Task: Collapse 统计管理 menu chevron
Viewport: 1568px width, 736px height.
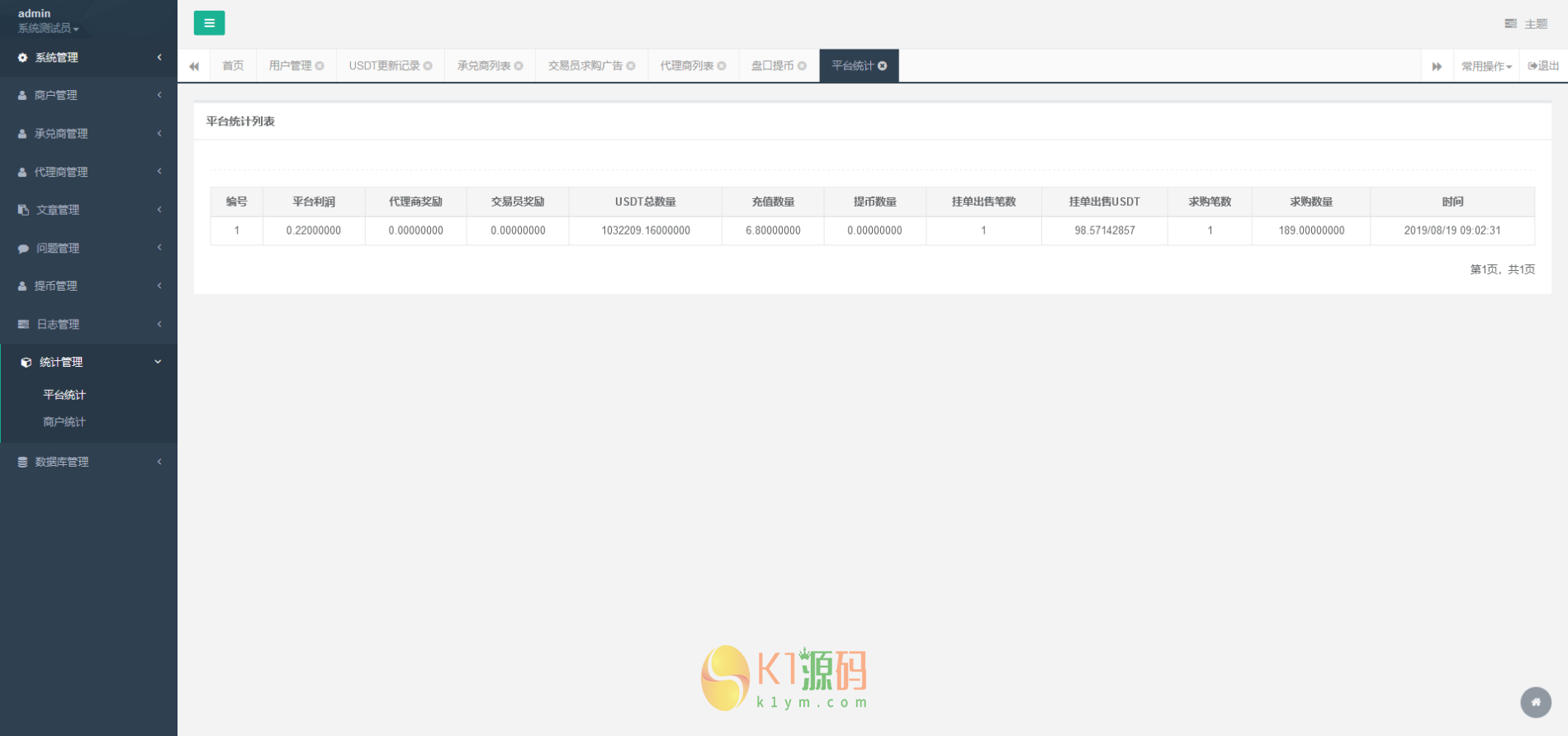Action: (159, 362)
